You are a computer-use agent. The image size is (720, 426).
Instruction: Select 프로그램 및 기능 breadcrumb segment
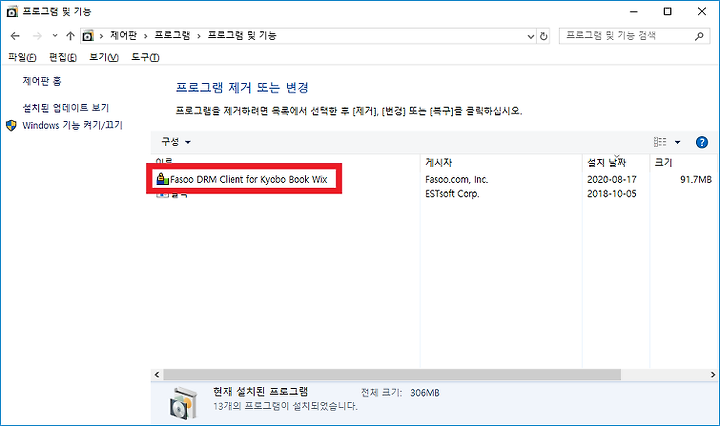(x=242, y=35)
